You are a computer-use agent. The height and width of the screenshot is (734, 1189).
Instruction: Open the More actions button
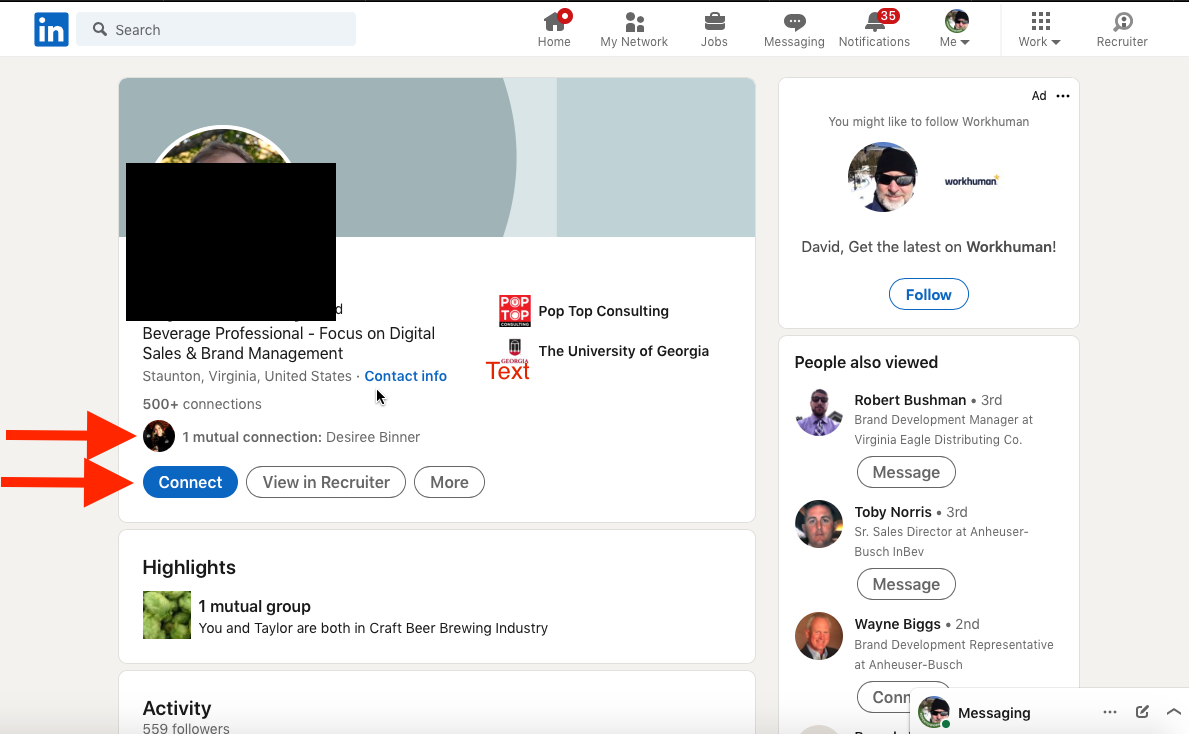pyautogui.click(x=450, y=482)
